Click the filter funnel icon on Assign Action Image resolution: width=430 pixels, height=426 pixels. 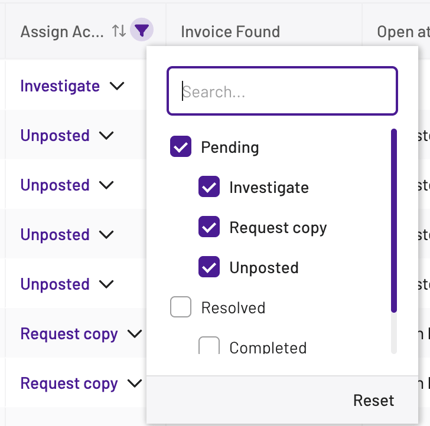pyautogui.click(x=142, y=30)
